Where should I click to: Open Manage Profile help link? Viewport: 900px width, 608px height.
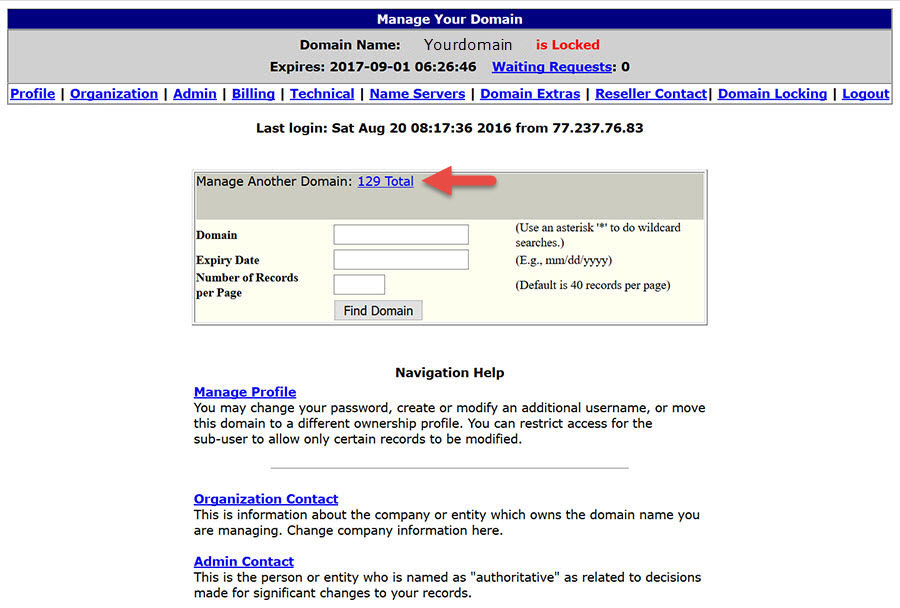[x=245, y=392]
